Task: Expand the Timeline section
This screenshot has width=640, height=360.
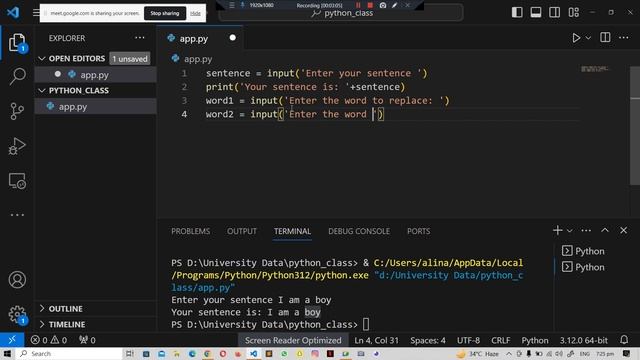Action: pos(42,324)
